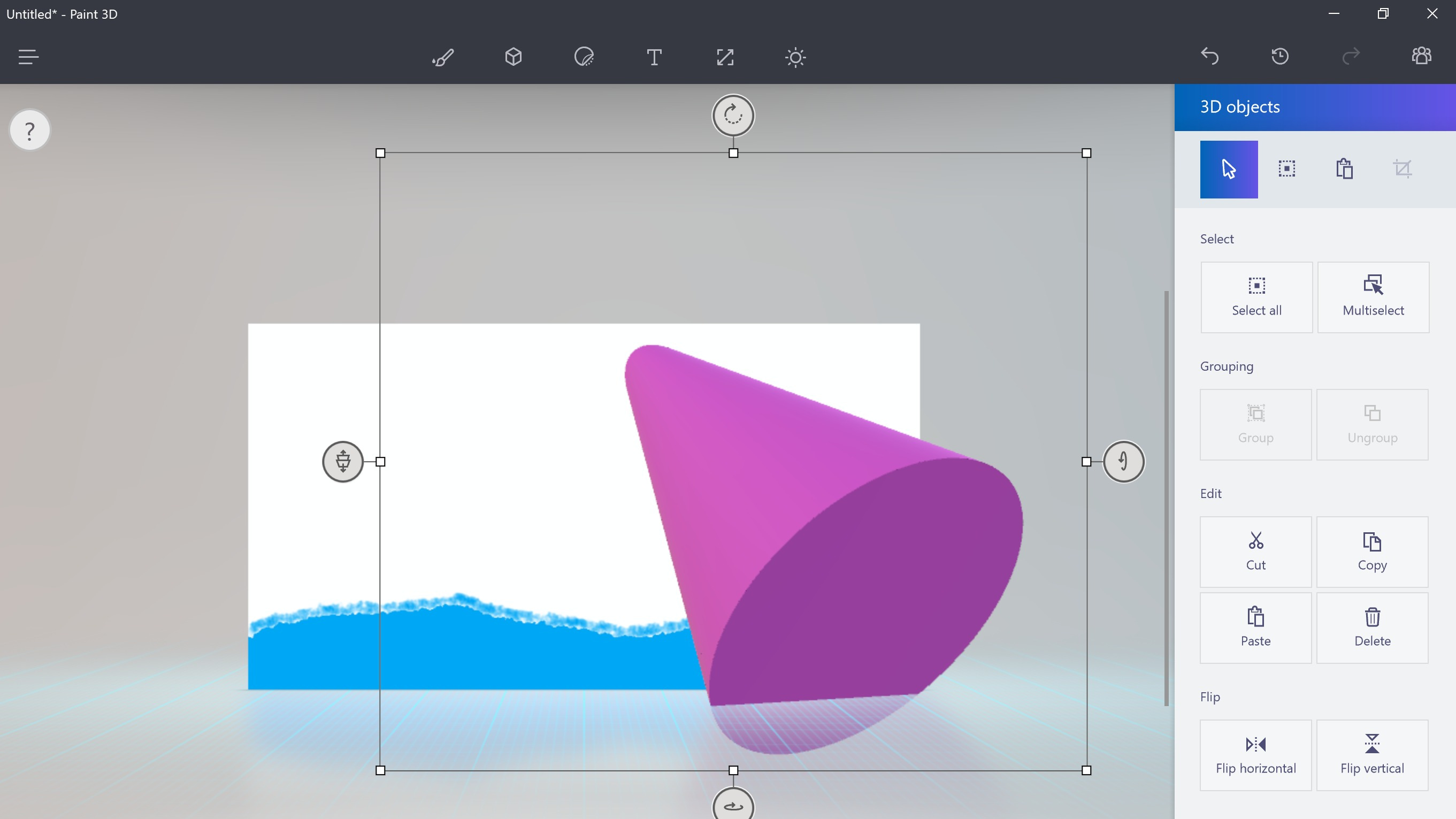Viewport: 1456px width, 819px height.
Task: Select the Select region tool
Action: tap(1287, 168)
